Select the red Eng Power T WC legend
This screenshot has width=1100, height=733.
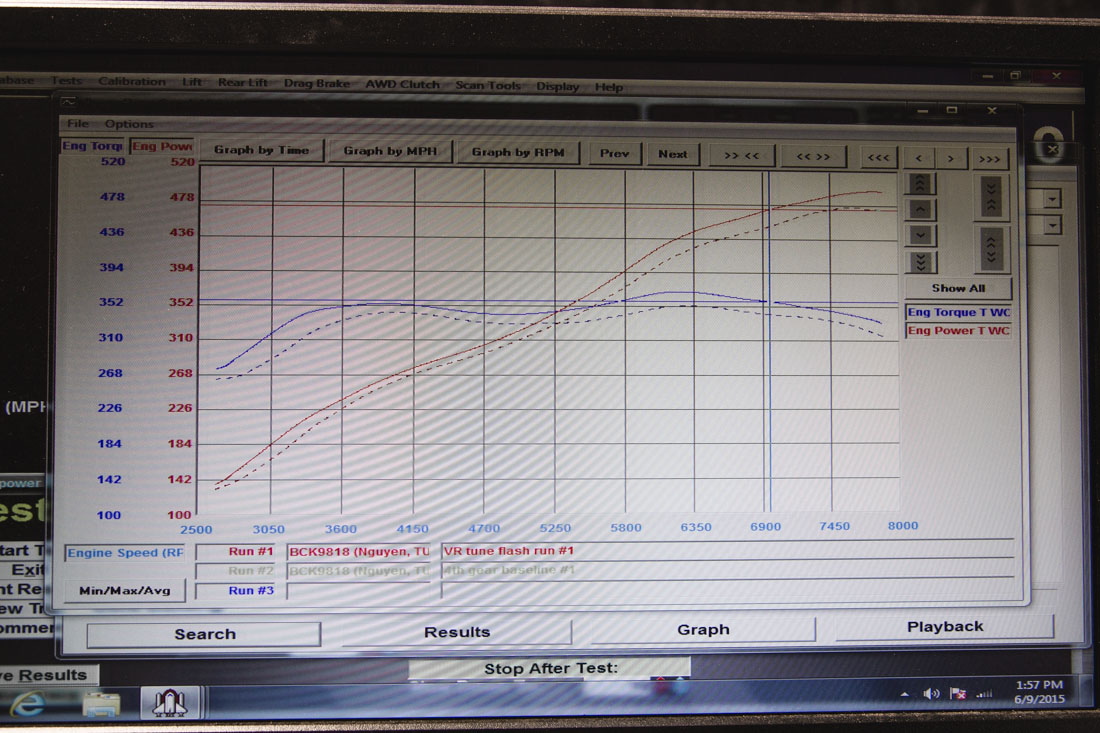(958, 331)
